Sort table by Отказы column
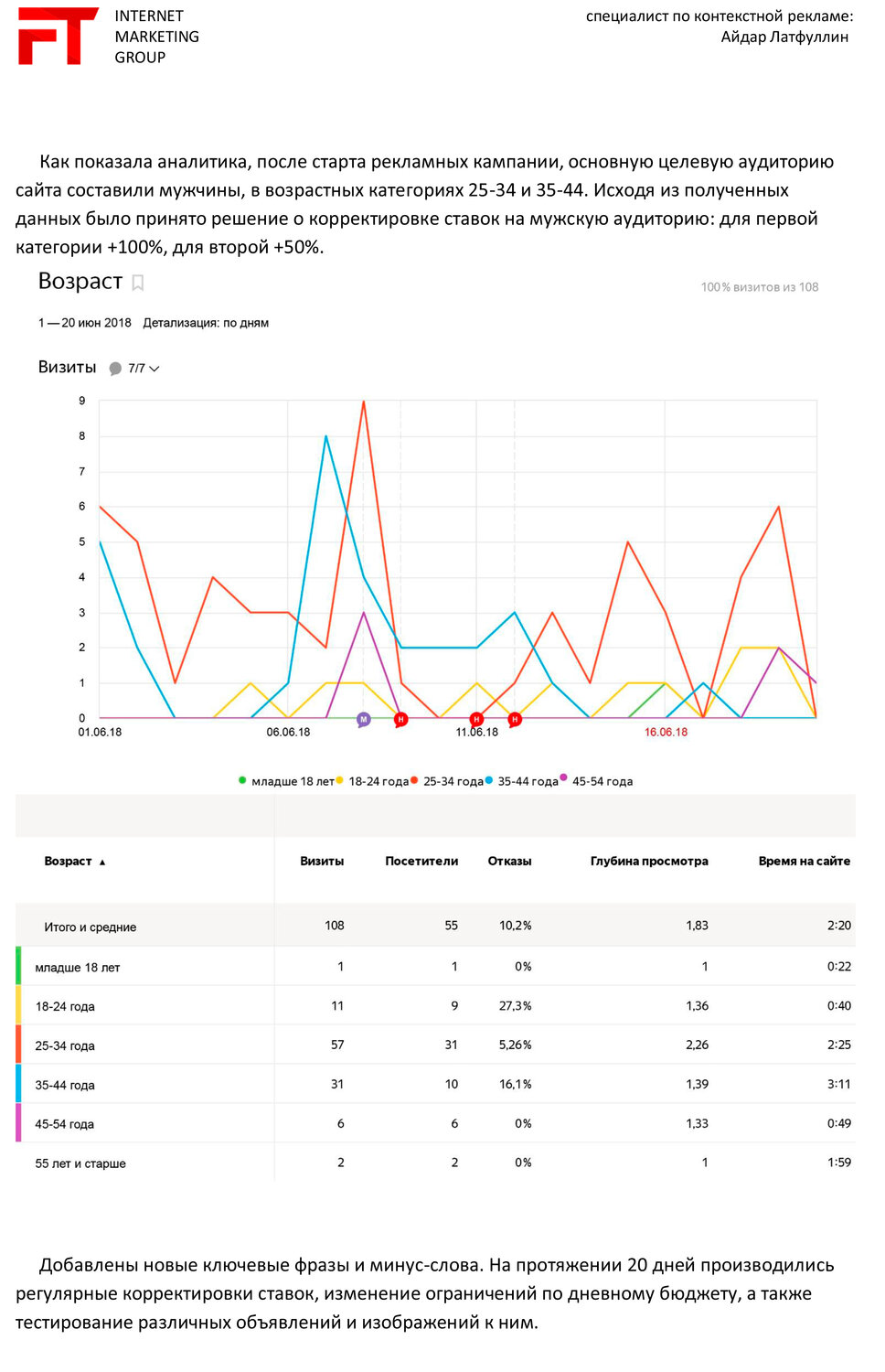Viewport: 885px width, 1372px height. point(509,861)
